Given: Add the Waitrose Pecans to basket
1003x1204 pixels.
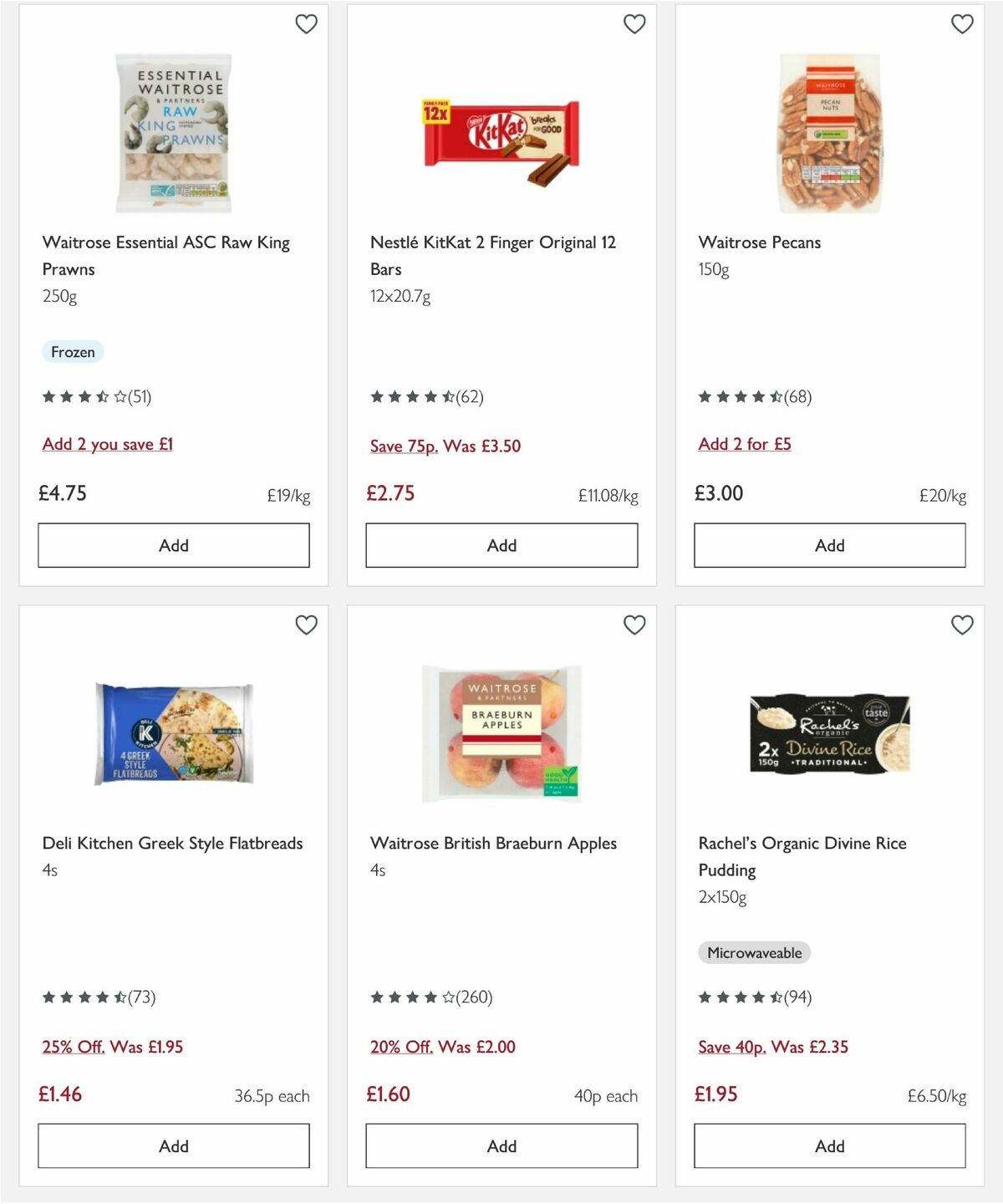Looking at the screenshot, I should (x=828, y=545).
